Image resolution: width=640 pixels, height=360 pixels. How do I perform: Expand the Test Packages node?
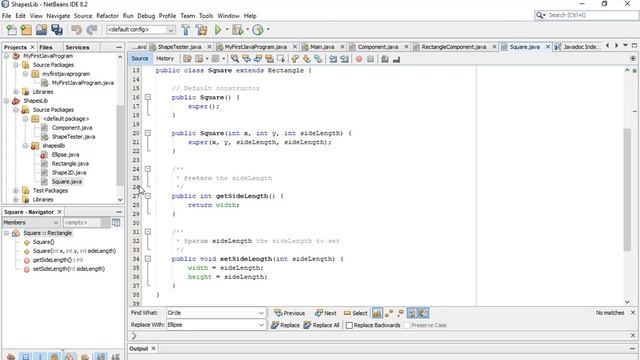16,191
